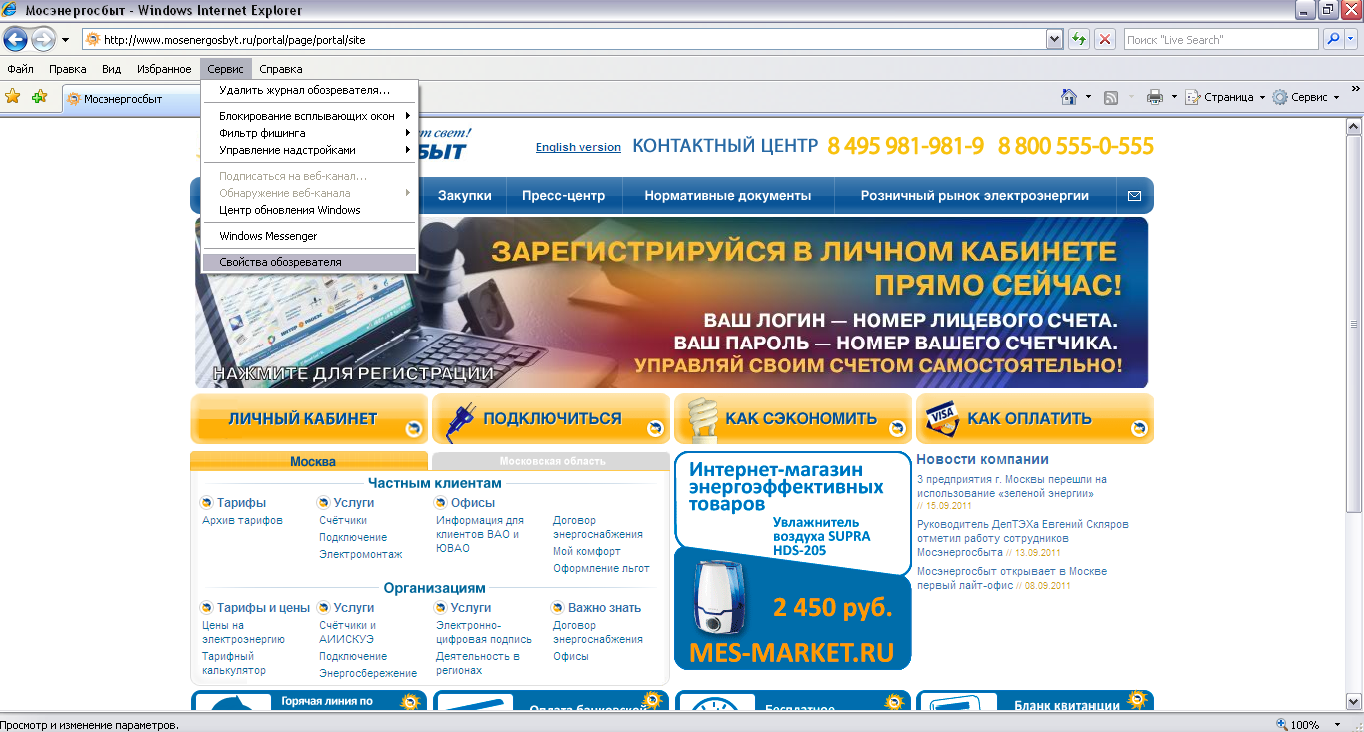This screenshot has width=1364, height=732.
Task: Click the Подключиться orange button
Action: (x=551, y=419)
